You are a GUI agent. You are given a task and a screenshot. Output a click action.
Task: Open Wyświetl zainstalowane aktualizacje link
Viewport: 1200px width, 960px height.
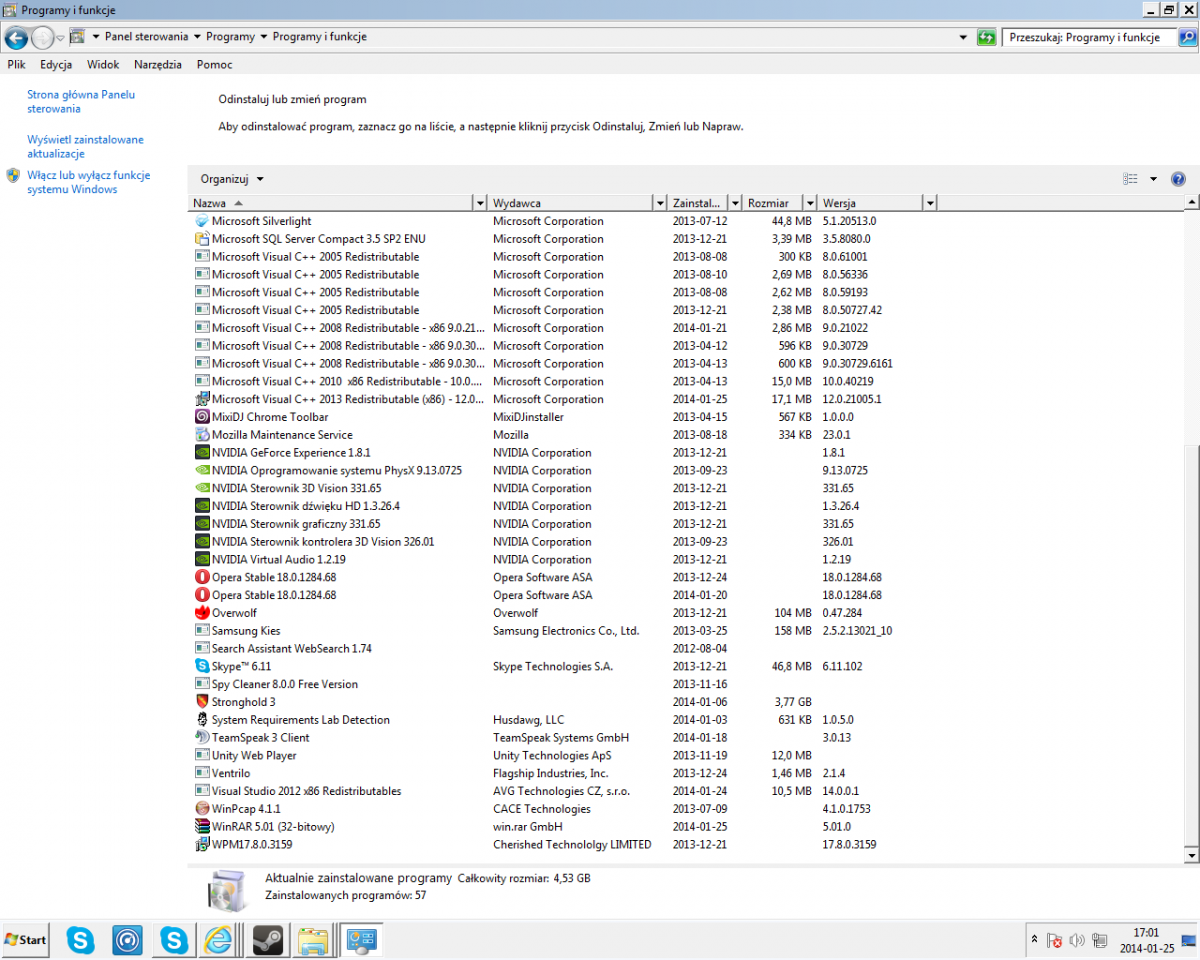[x=85, y=147]
